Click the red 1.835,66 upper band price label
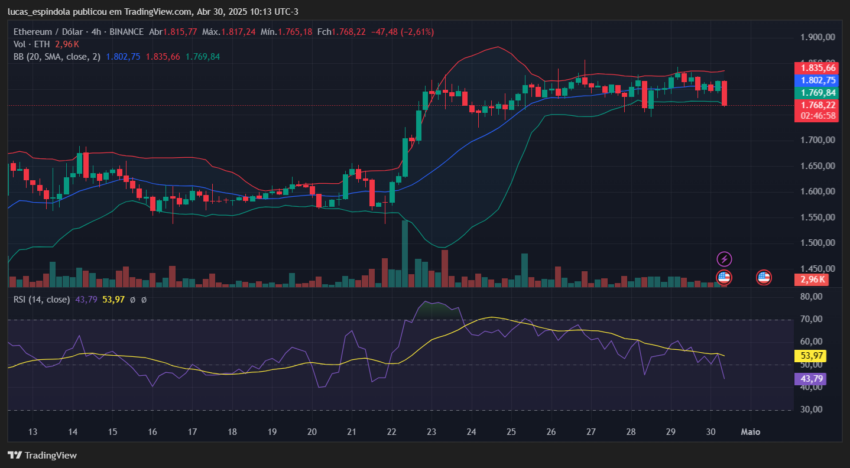The image size is (850, 468). 817,68
